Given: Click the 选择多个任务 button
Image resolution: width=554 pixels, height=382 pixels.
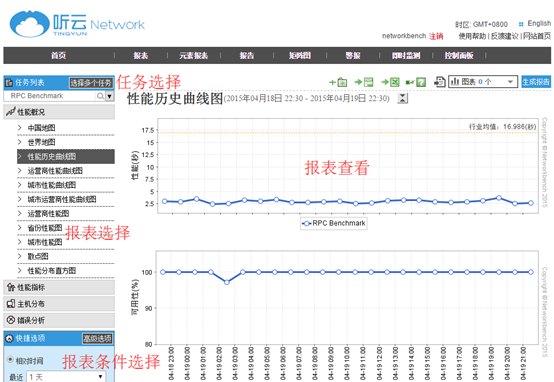Looking at the screenshot, I should coord(91,83).
